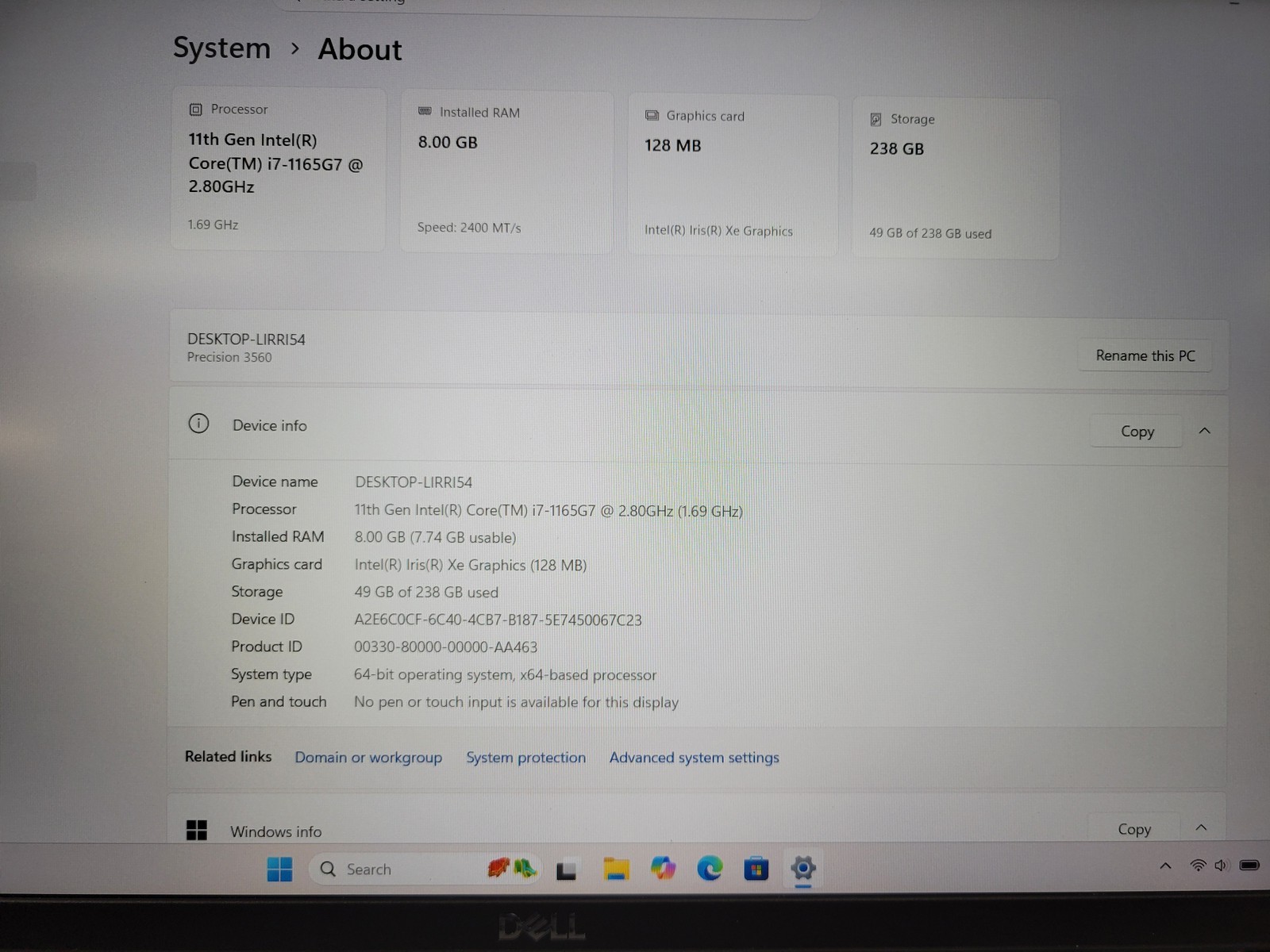Open the Storage 238 GB summary card
Viewport: 1270px width, 952px height.
point(955,178)
